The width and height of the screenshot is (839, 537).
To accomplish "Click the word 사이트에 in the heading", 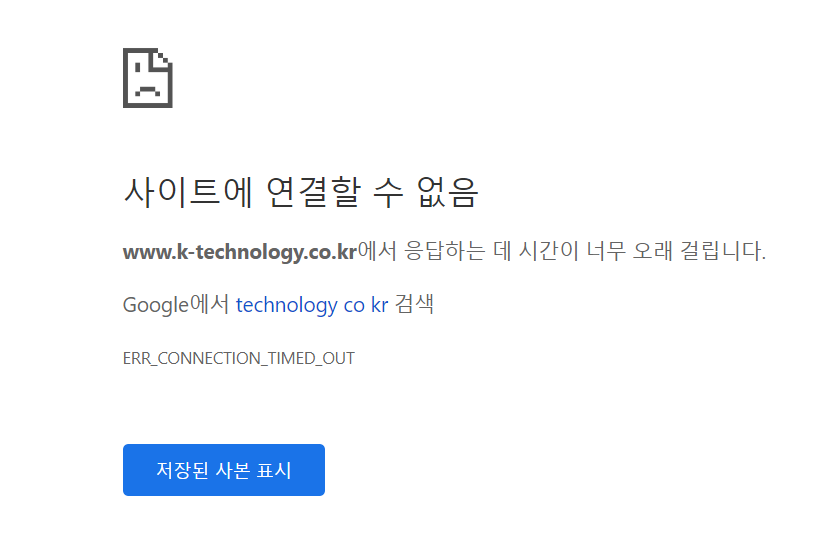I will coord(188,191).
